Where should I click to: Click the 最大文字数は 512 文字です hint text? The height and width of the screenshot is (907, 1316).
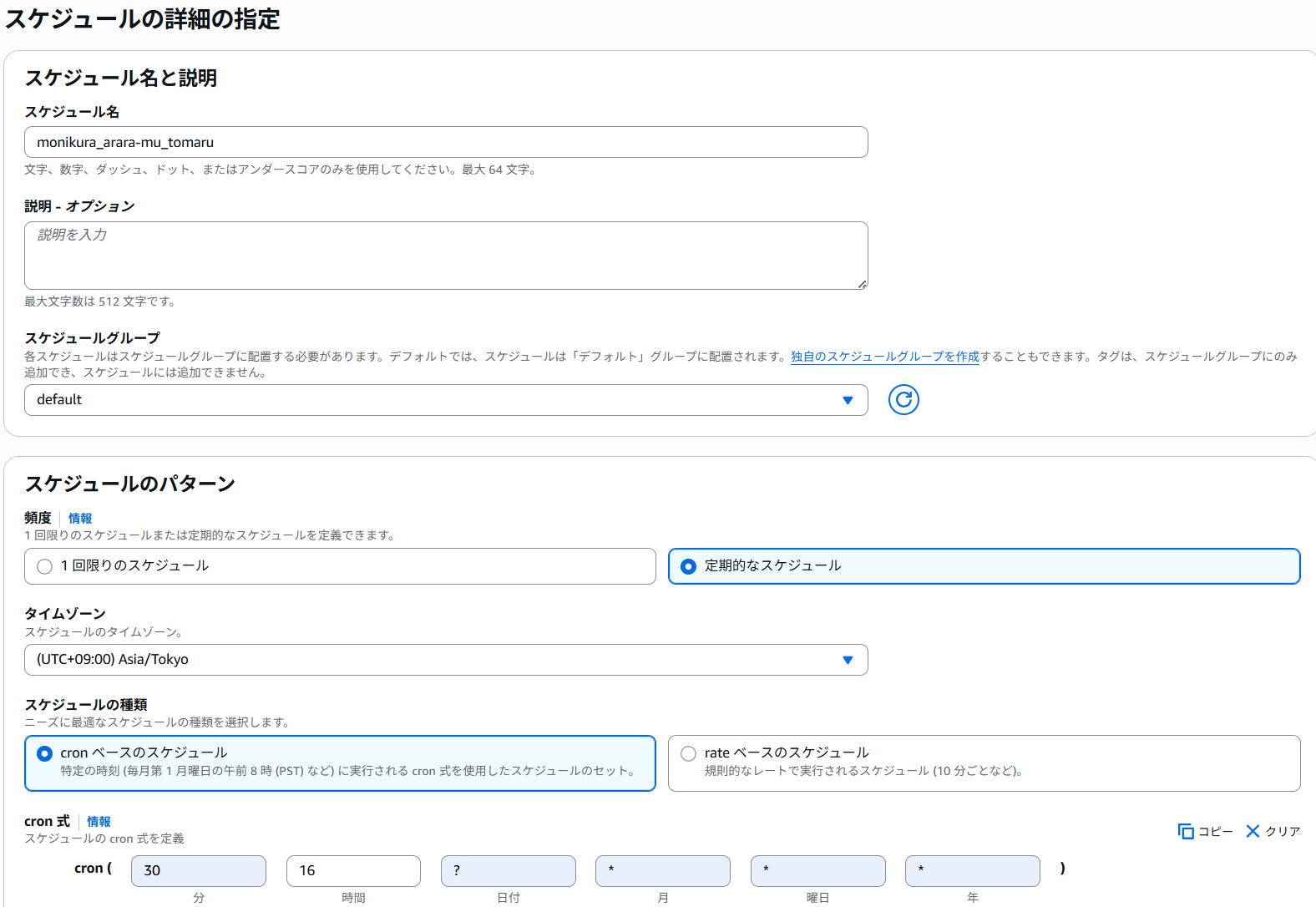(100, 301)
